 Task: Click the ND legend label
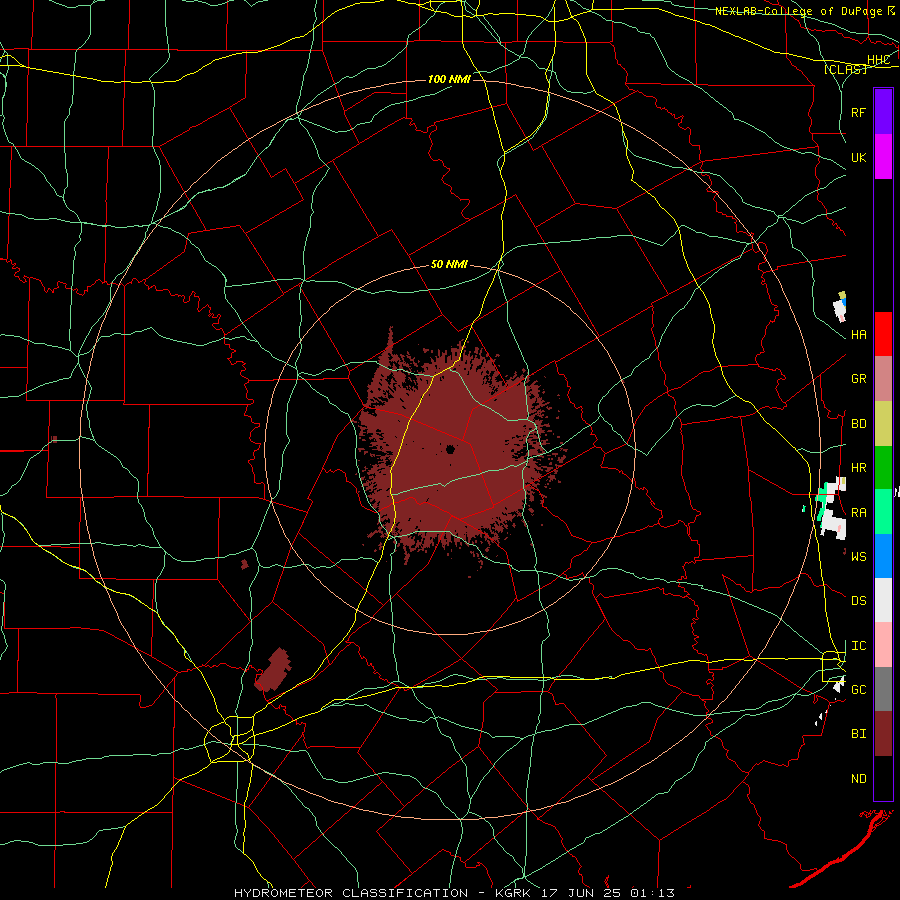tap(858, 779)
